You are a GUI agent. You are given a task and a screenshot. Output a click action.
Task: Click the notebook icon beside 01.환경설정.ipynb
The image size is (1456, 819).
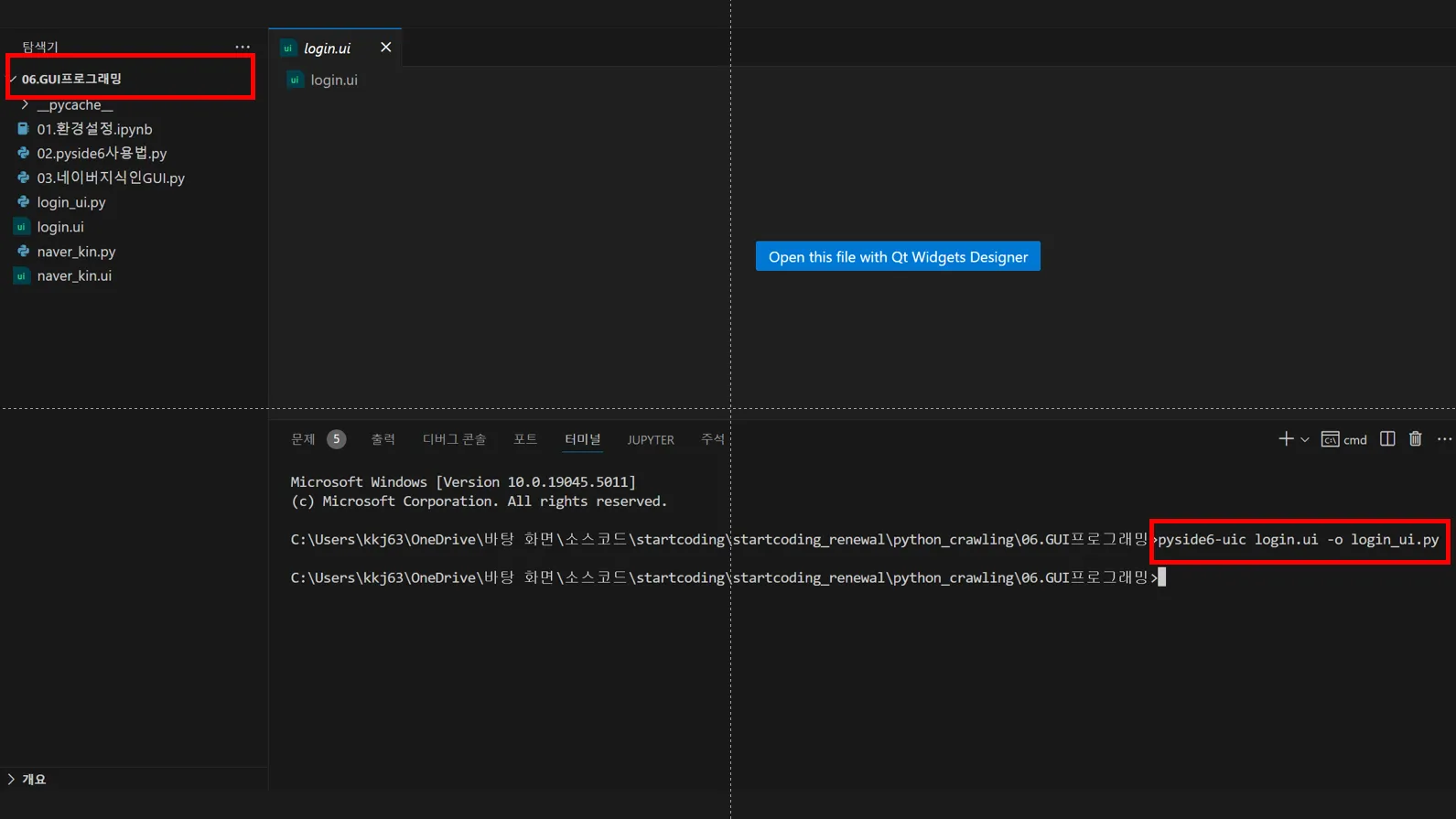point(23,129)
